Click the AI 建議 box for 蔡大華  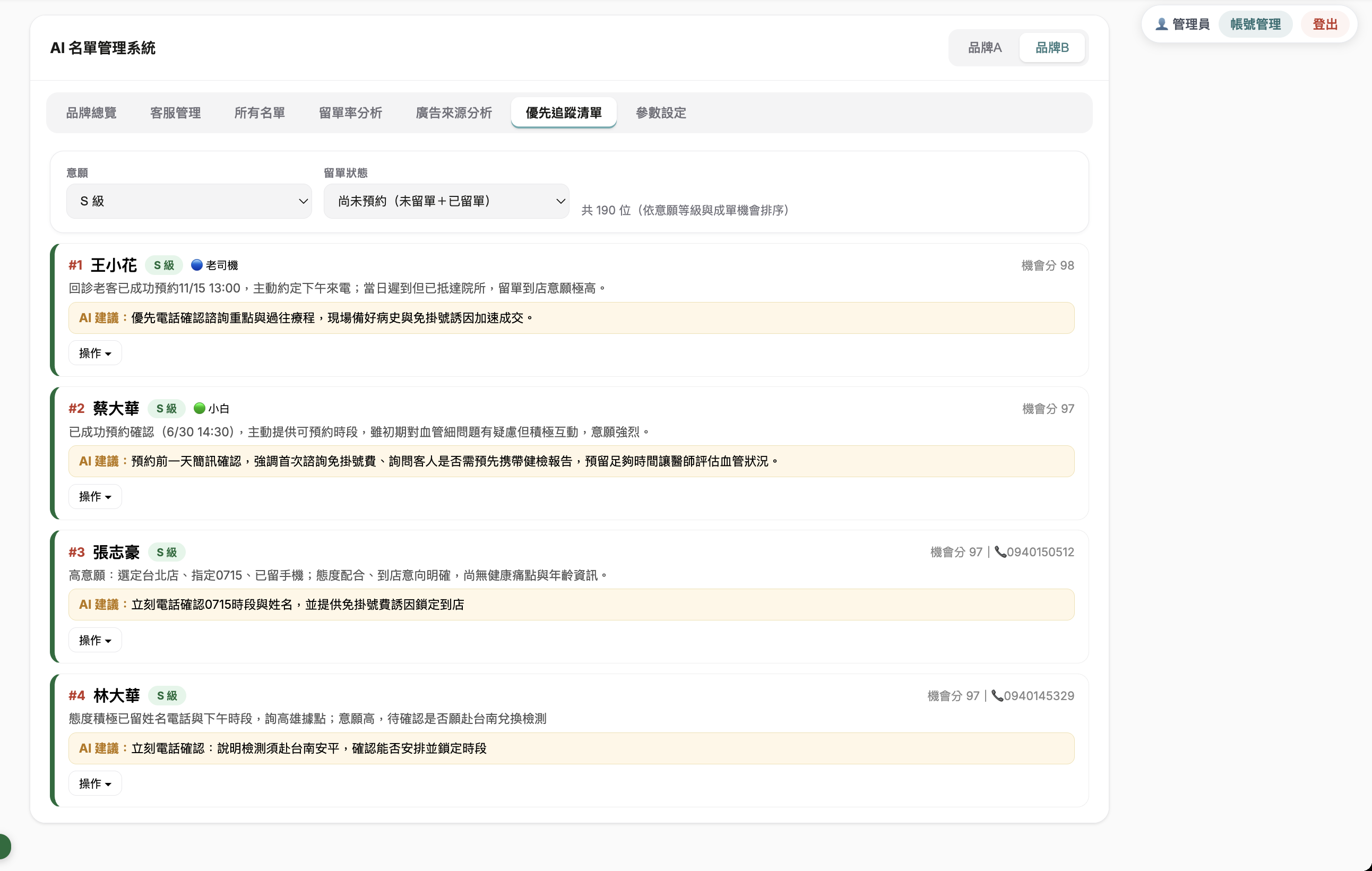point(572,461)
